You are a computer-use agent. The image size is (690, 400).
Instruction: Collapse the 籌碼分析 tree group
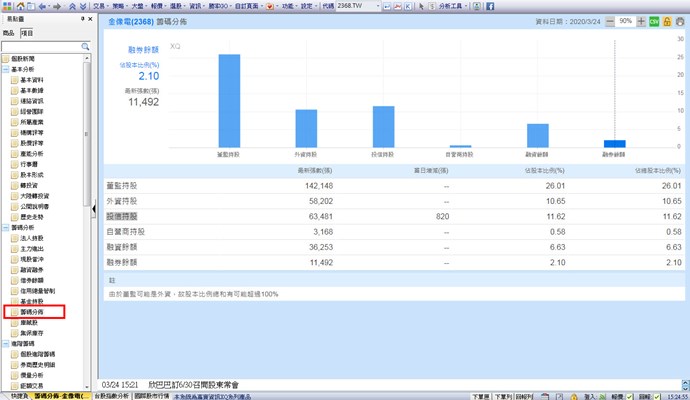(5, 228)
